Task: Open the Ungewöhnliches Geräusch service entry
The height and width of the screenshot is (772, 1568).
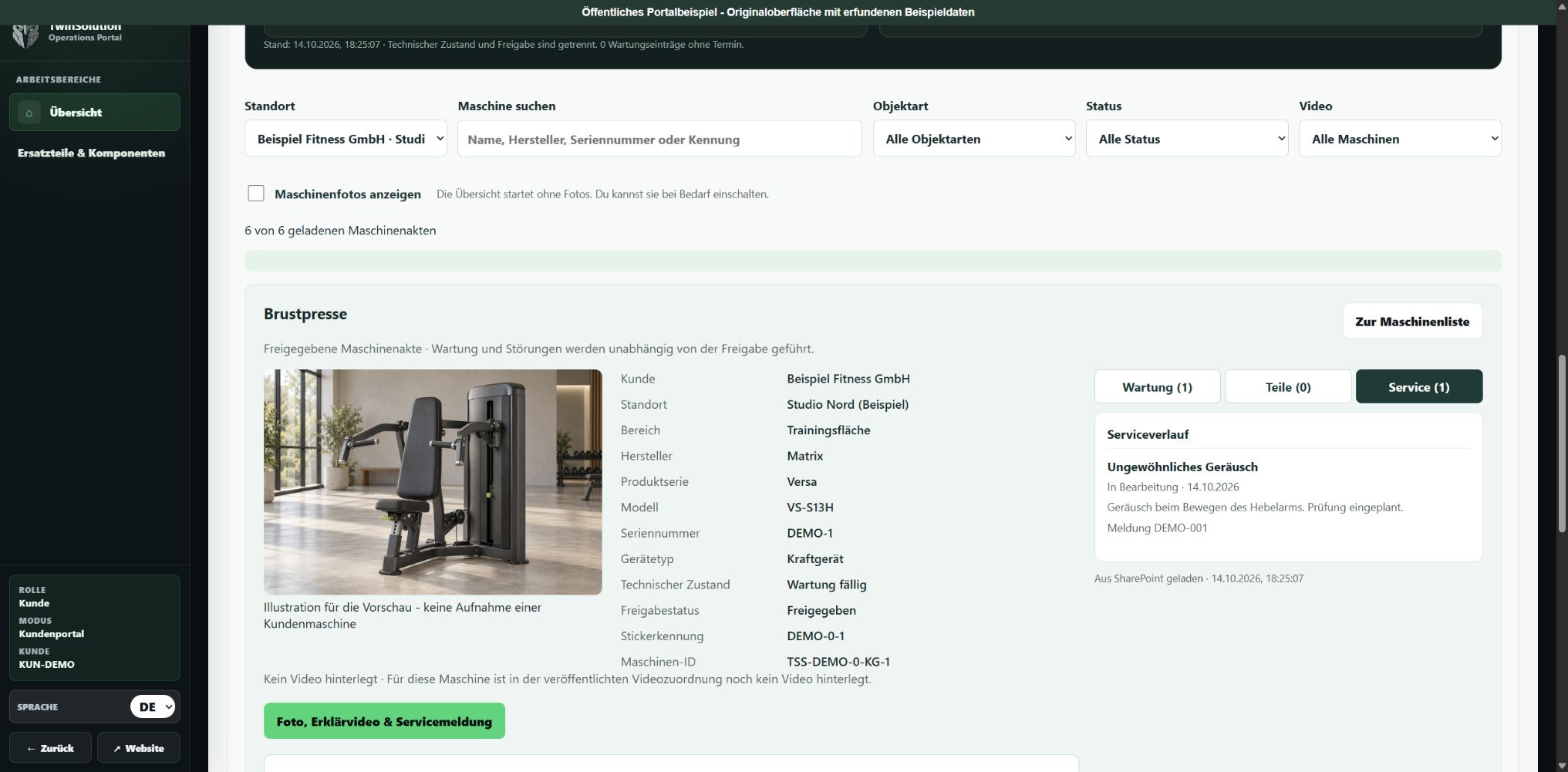Action: (x=1182, y=467)
